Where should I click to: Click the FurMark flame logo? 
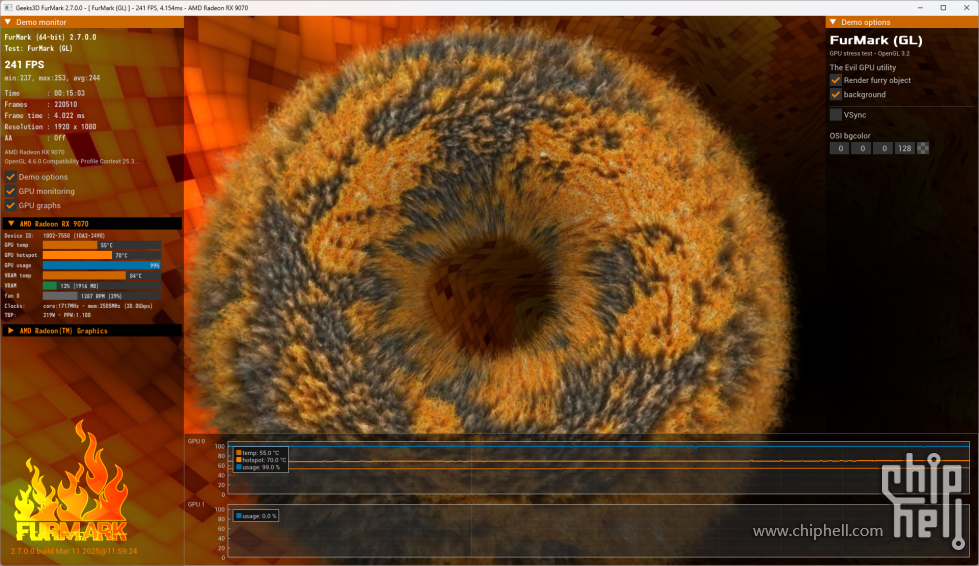pos(71,481)
